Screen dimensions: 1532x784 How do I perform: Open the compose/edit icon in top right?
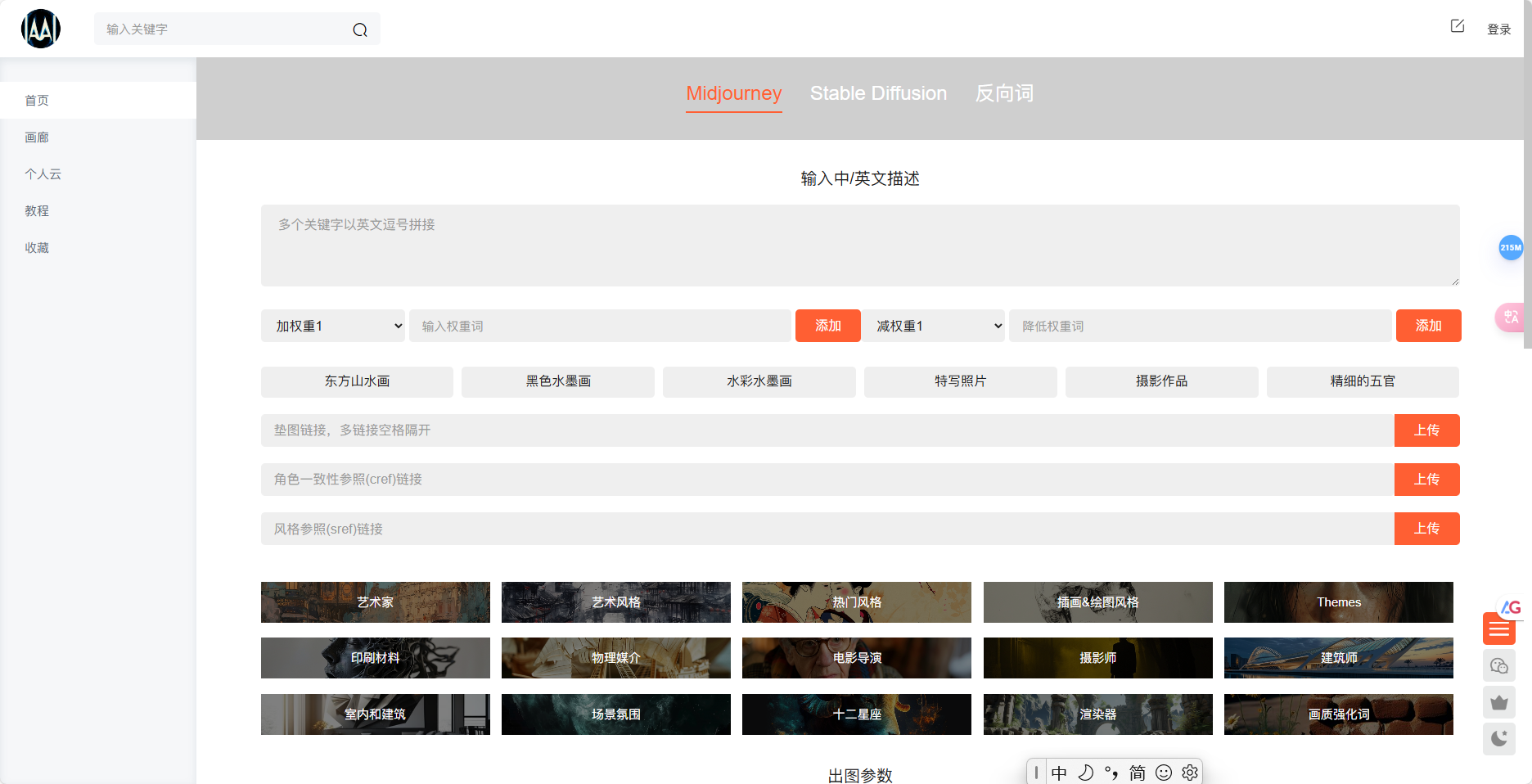[x=1458, y=25]
